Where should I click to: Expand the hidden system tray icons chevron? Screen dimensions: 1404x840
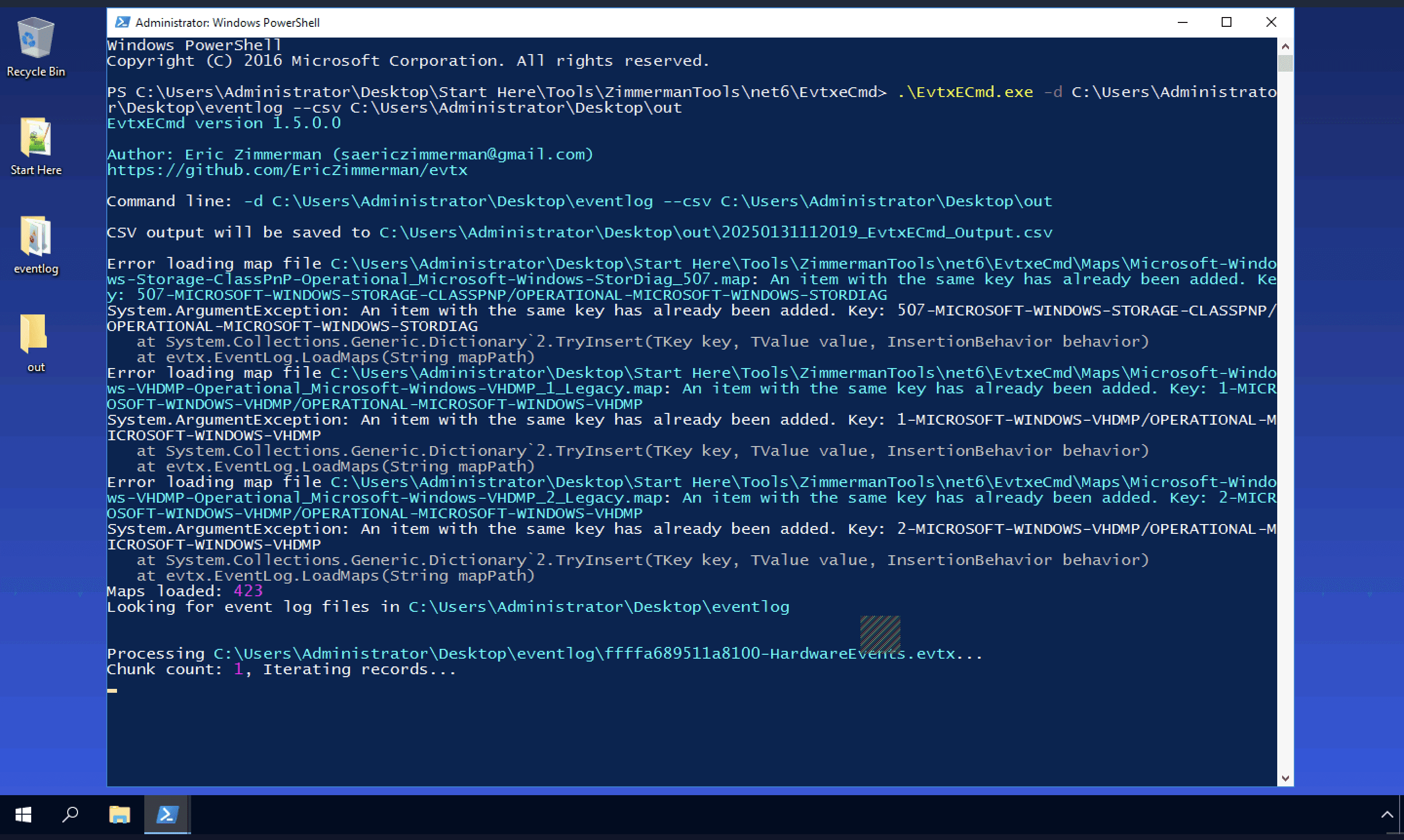pyautogui.click(x=1386, y=815)
